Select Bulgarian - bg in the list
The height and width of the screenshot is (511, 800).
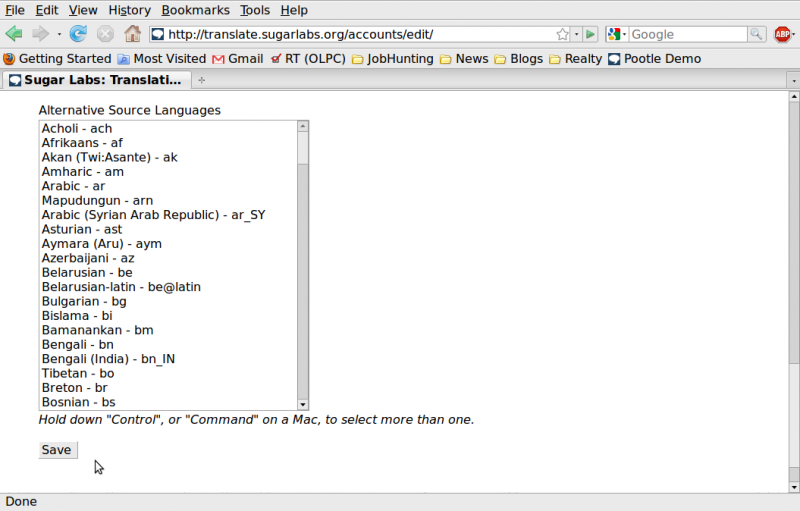84,301
